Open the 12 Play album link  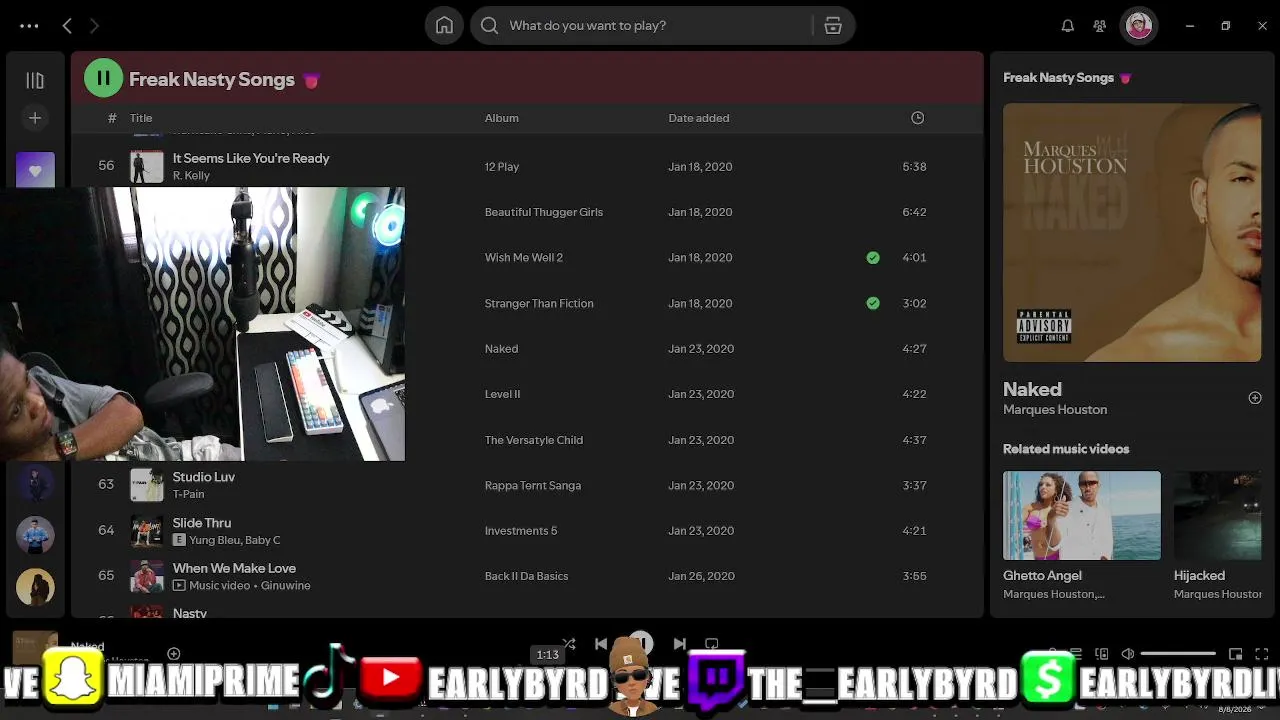501,167
